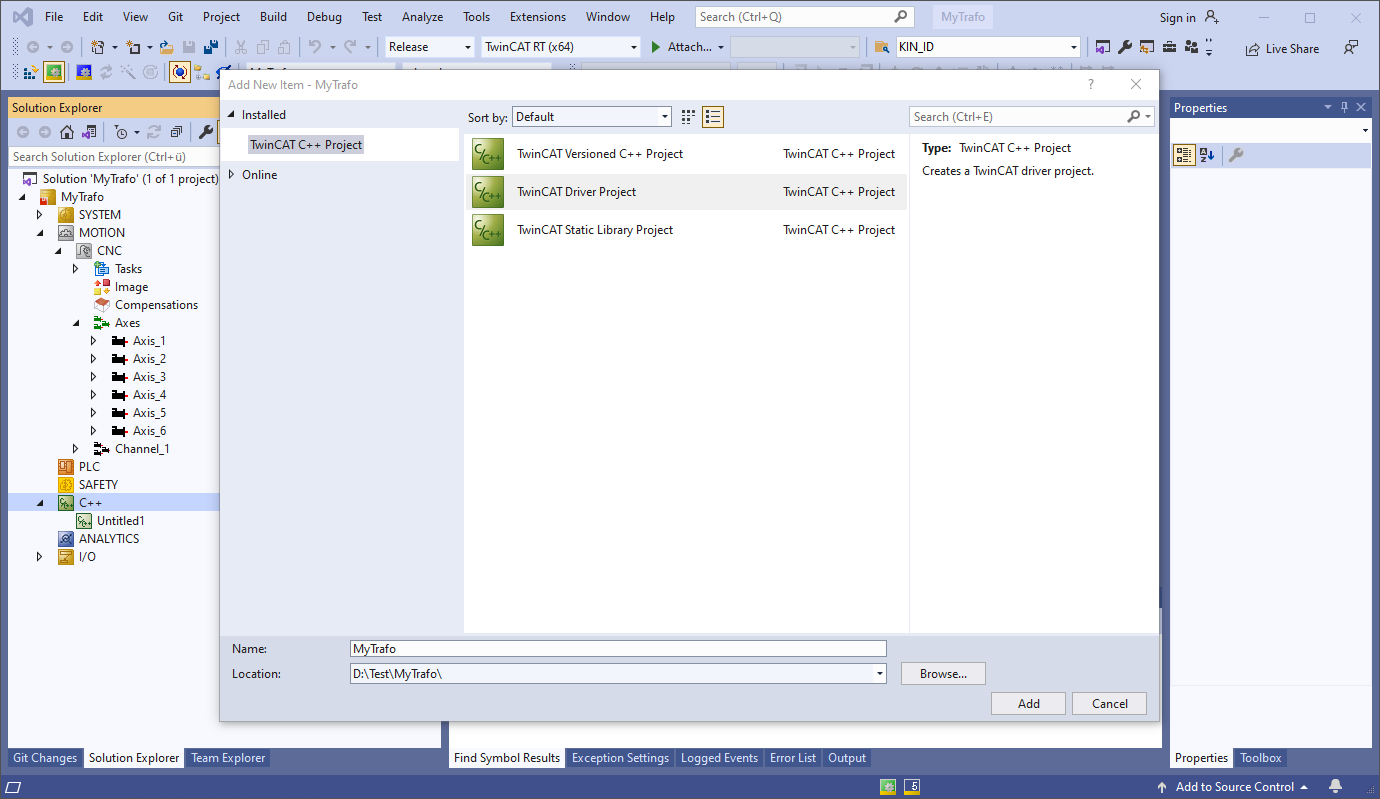
Task: Expand the Online templates node
Action: point(232,175)
